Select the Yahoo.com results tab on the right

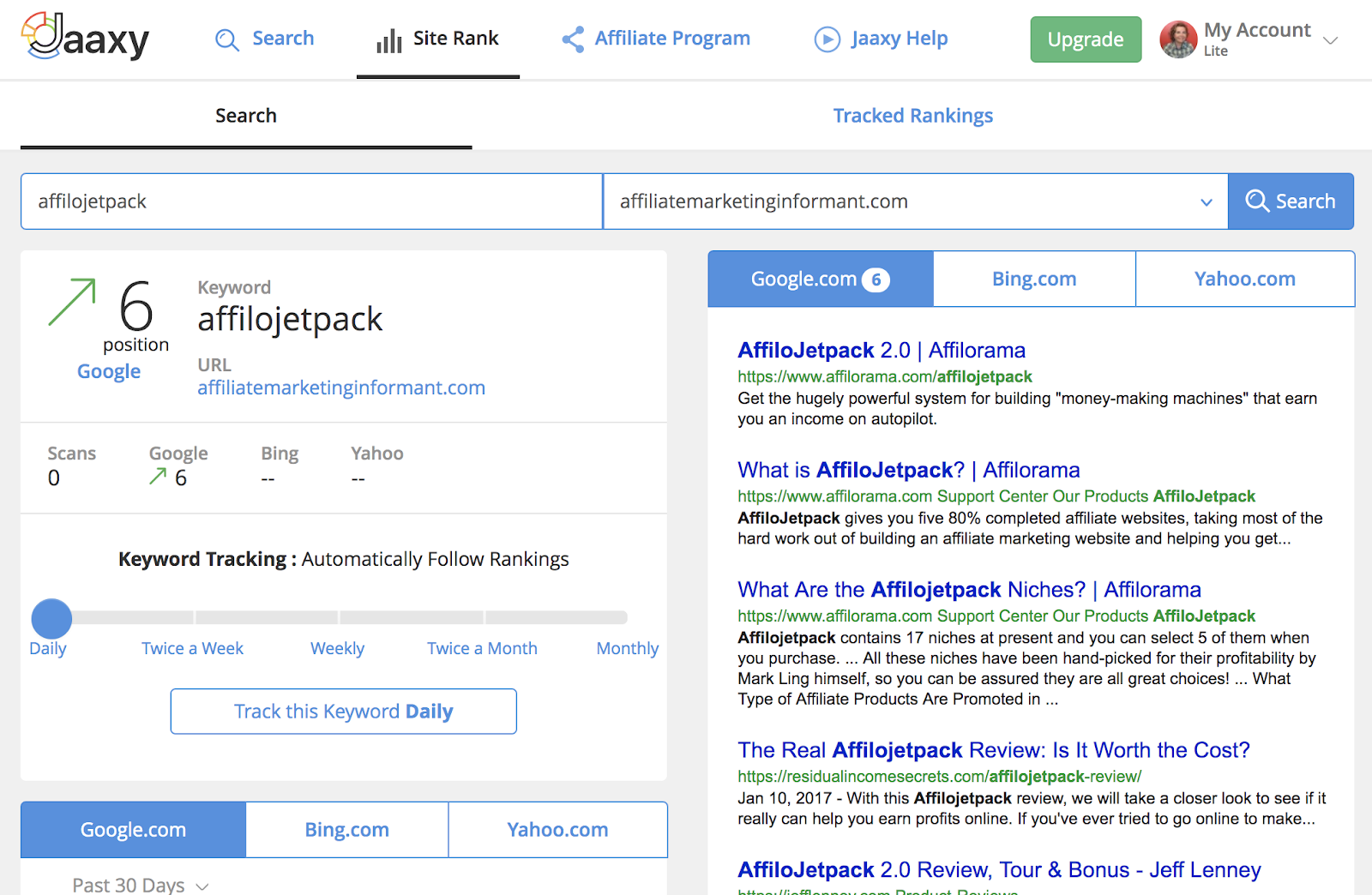point(1245,279)
